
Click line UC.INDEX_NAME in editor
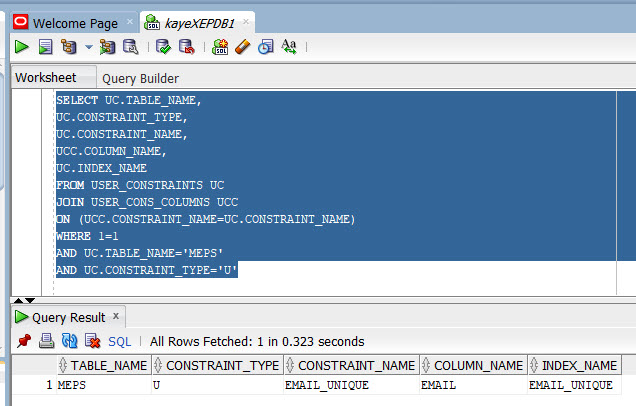click(x=101, y=168)
